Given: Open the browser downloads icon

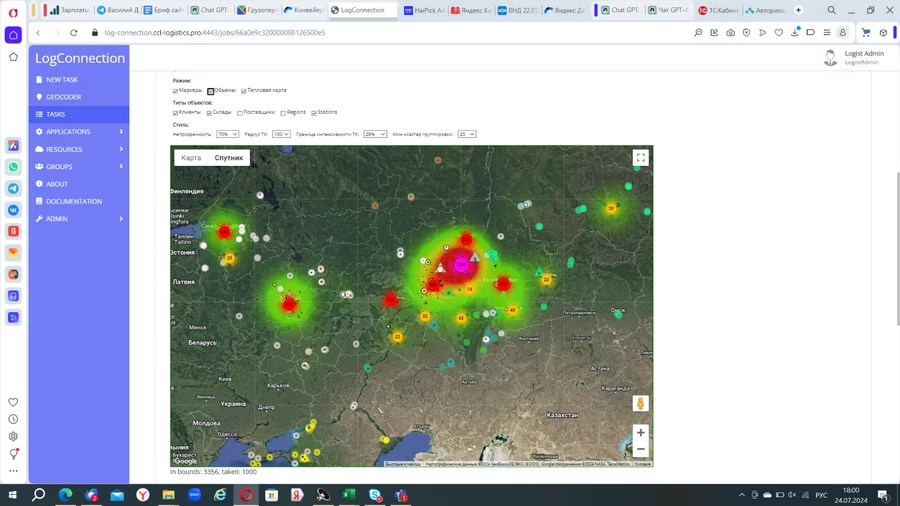Looking at the screenshot, I should (x=795, y=33).
